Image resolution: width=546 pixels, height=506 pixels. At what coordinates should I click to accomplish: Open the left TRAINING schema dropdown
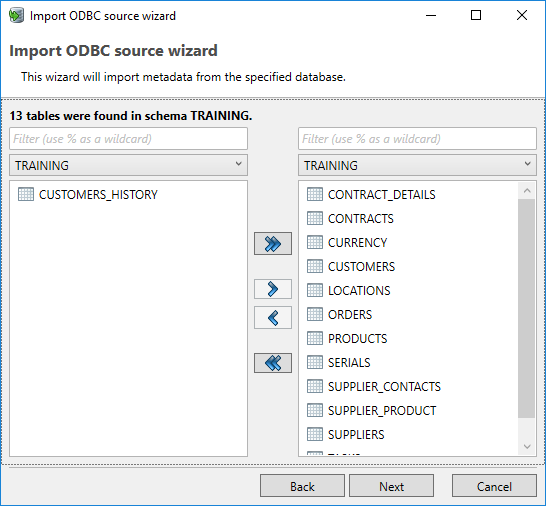128,165
